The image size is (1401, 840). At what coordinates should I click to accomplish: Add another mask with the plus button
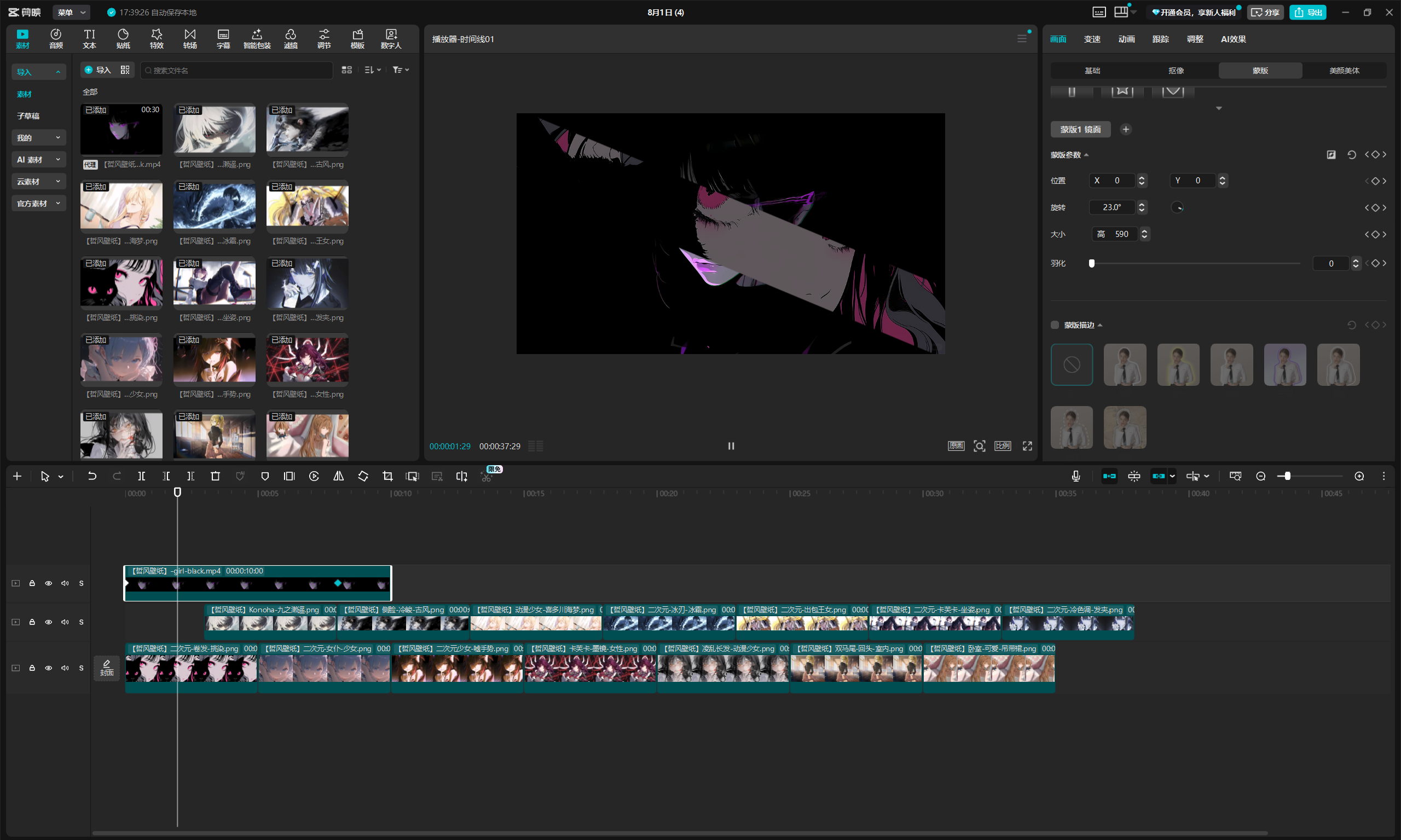point(1126,130)
